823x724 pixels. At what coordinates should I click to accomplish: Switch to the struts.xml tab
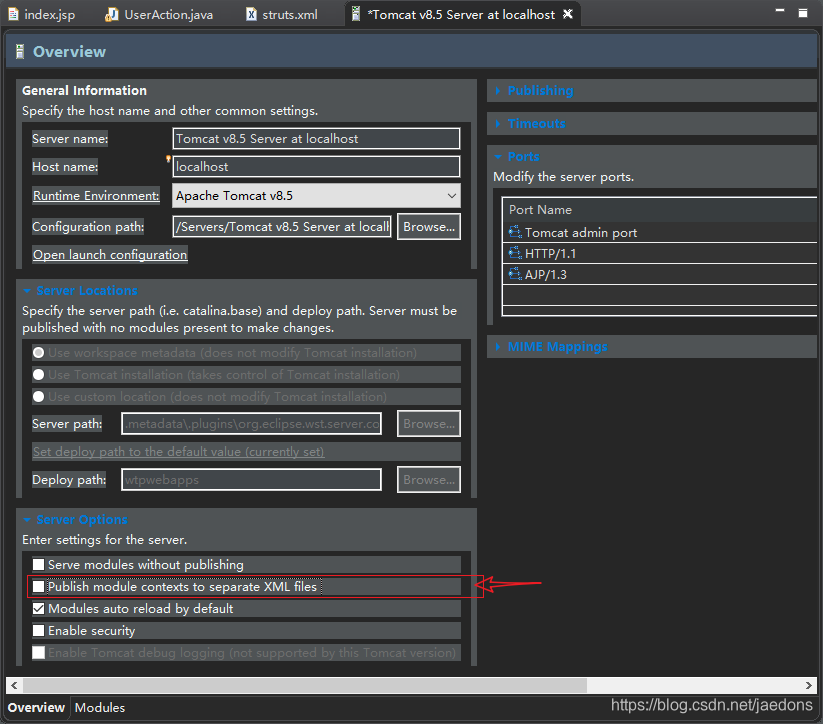tap(282, 15)
